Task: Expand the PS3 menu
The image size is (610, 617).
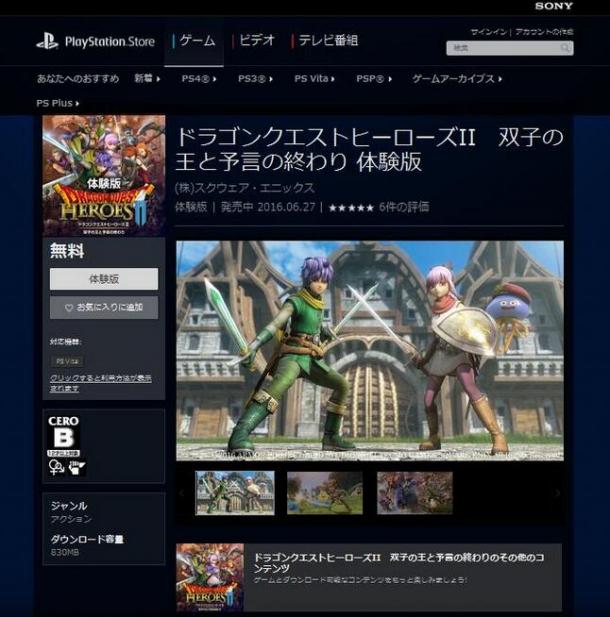Action: tap(255, 79)
